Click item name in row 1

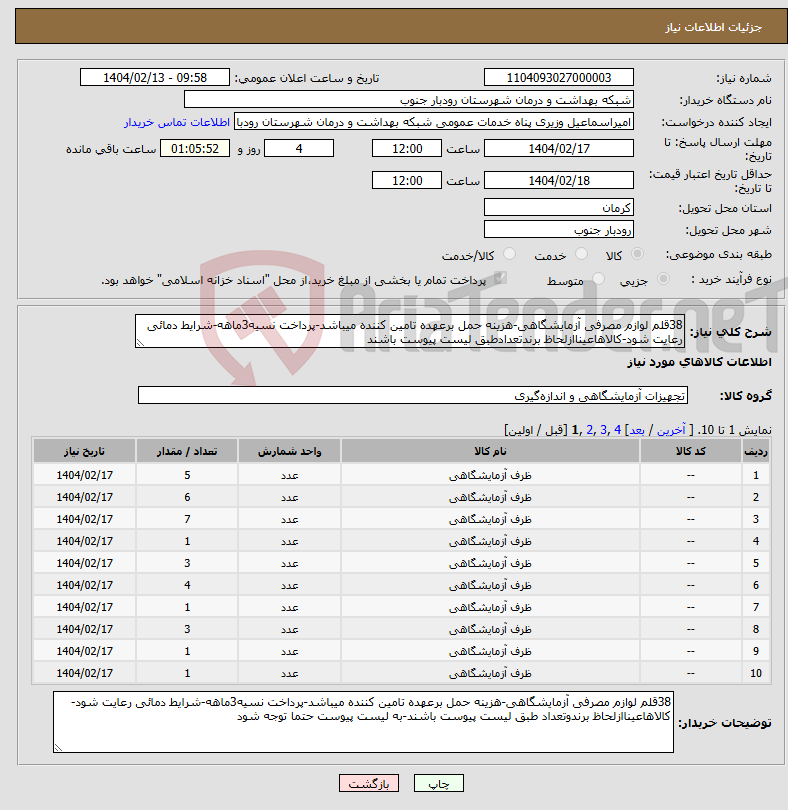(490, 475)
